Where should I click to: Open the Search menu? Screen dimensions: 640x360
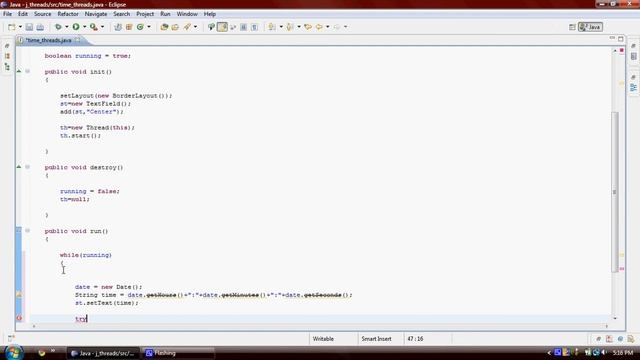pyautogui.click(x=122, y=14)
